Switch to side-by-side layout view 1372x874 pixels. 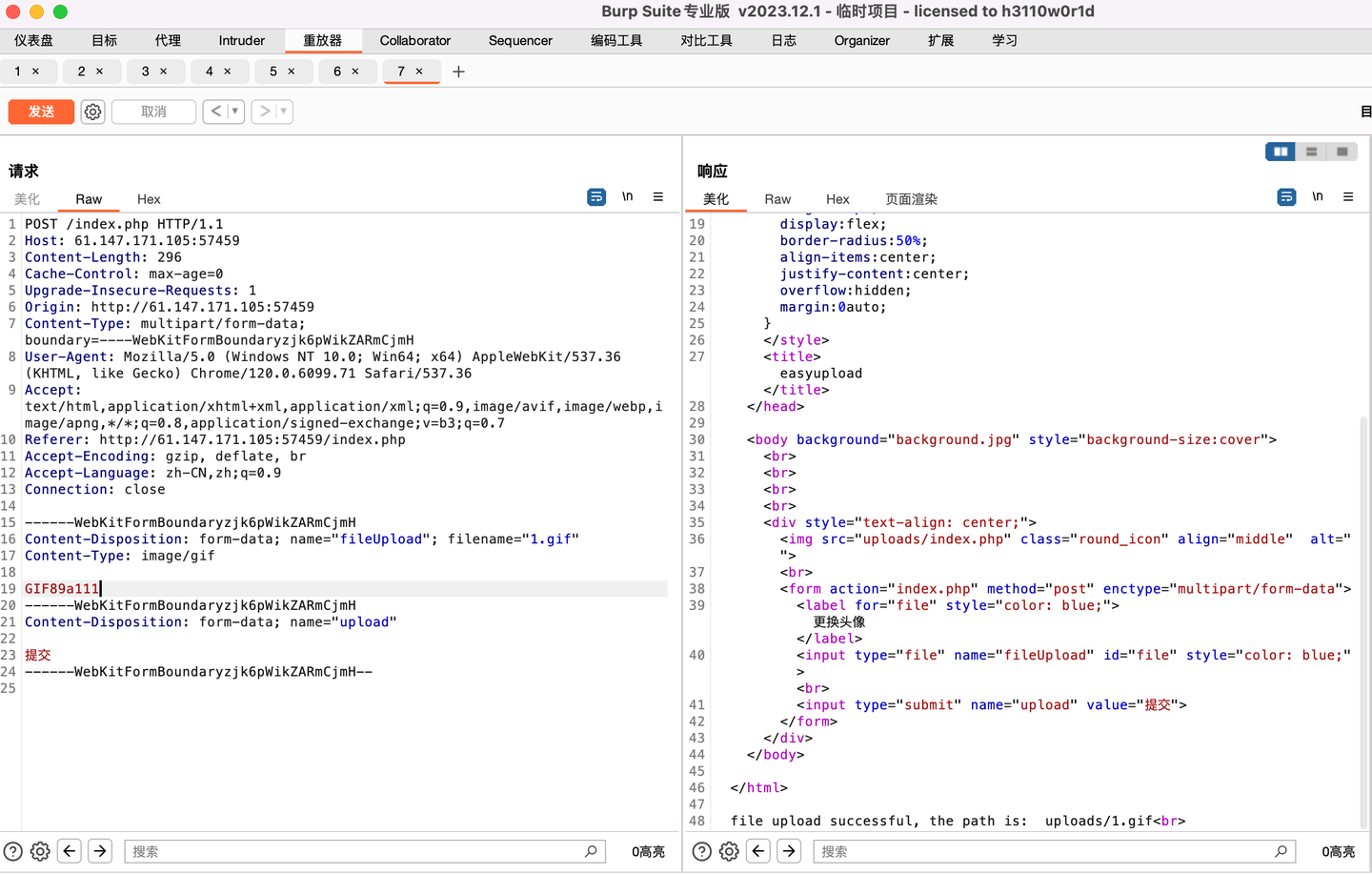coord(1280,152)
